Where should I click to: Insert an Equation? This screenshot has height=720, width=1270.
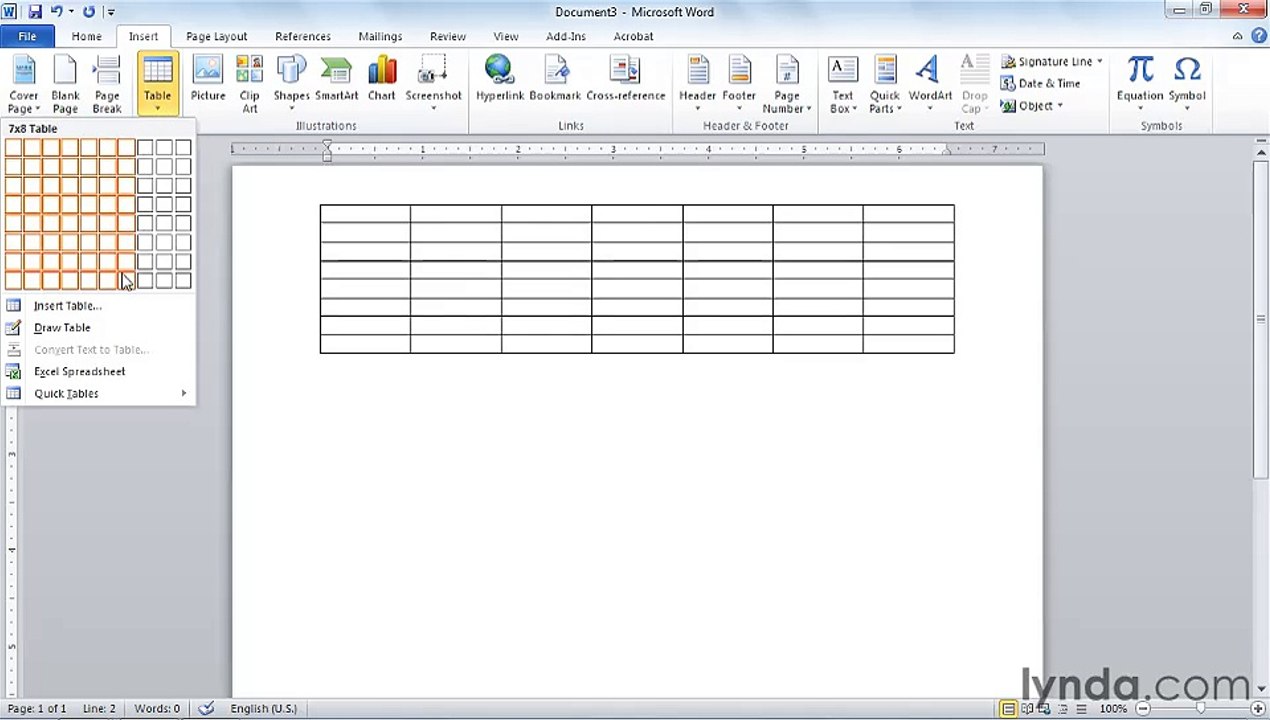pos(1140,85)
